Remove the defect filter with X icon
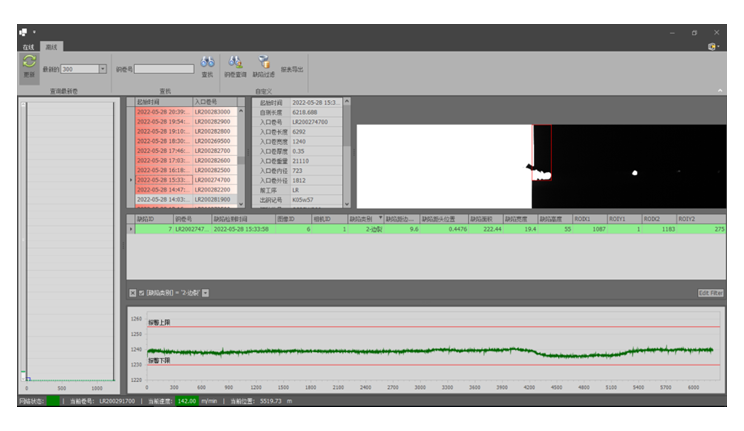This screenshot has width=744, height=431. coord(132,293)
